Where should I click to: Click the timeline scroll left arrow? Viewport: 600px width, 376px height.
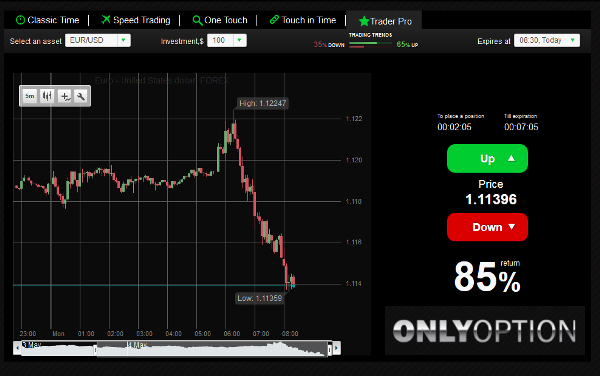point(17,348)
